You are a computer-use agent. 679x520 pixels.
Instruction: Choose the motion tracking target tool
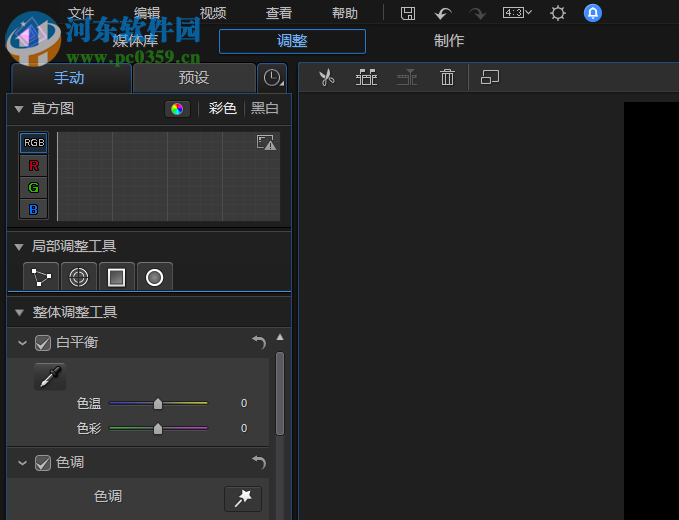(x=79, y=277)
